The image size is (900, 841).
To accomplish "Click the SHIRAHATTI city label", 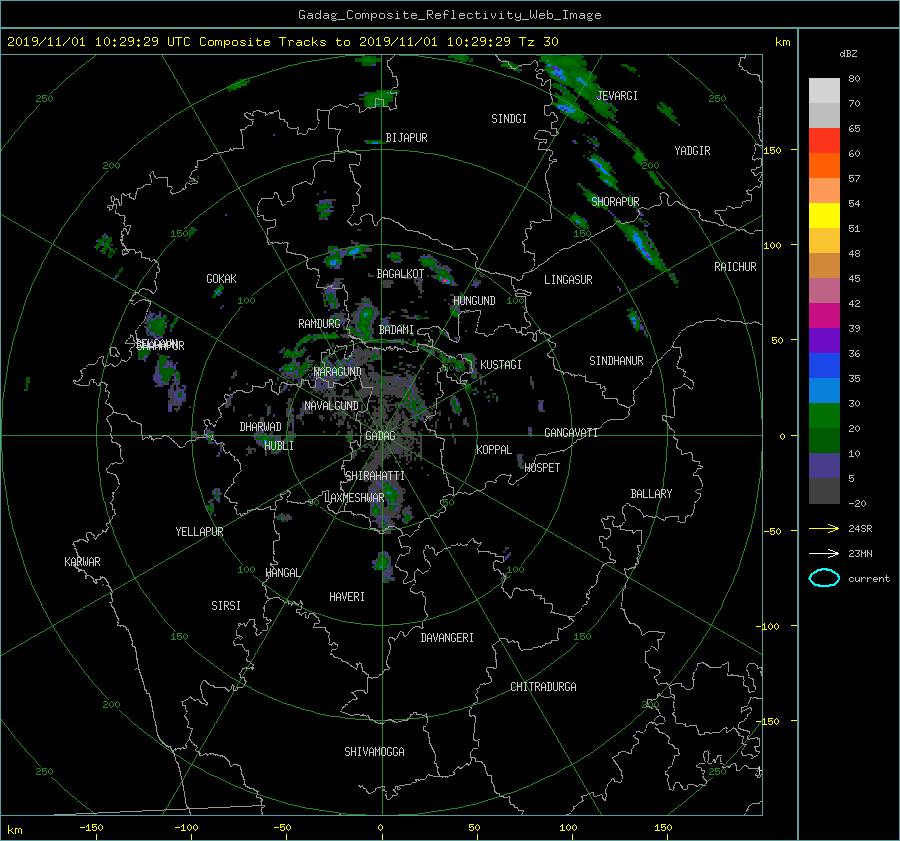I will point(375,476).
